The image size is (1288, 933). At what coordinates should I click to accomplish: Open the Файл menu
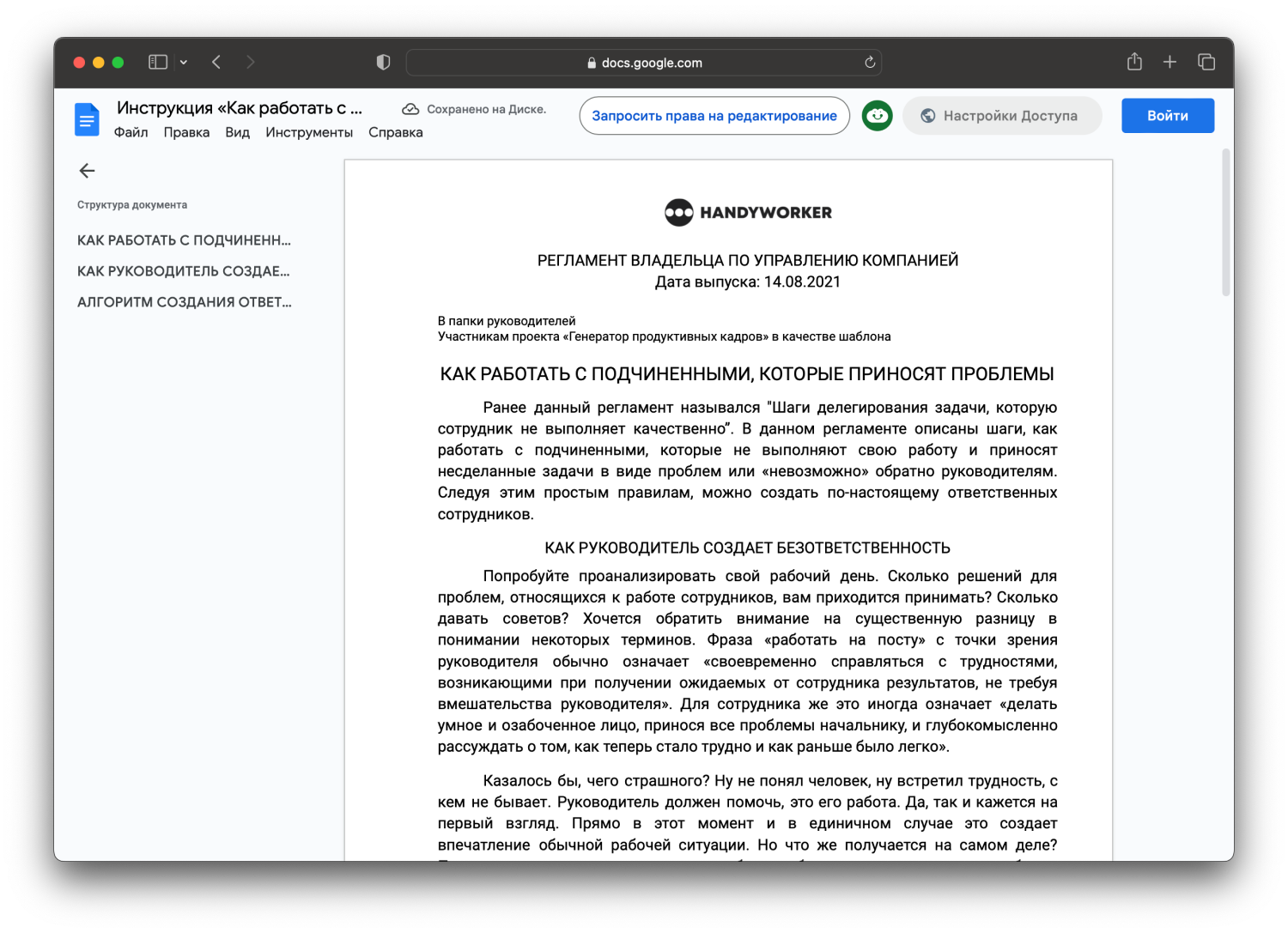(x=131, y=132)
